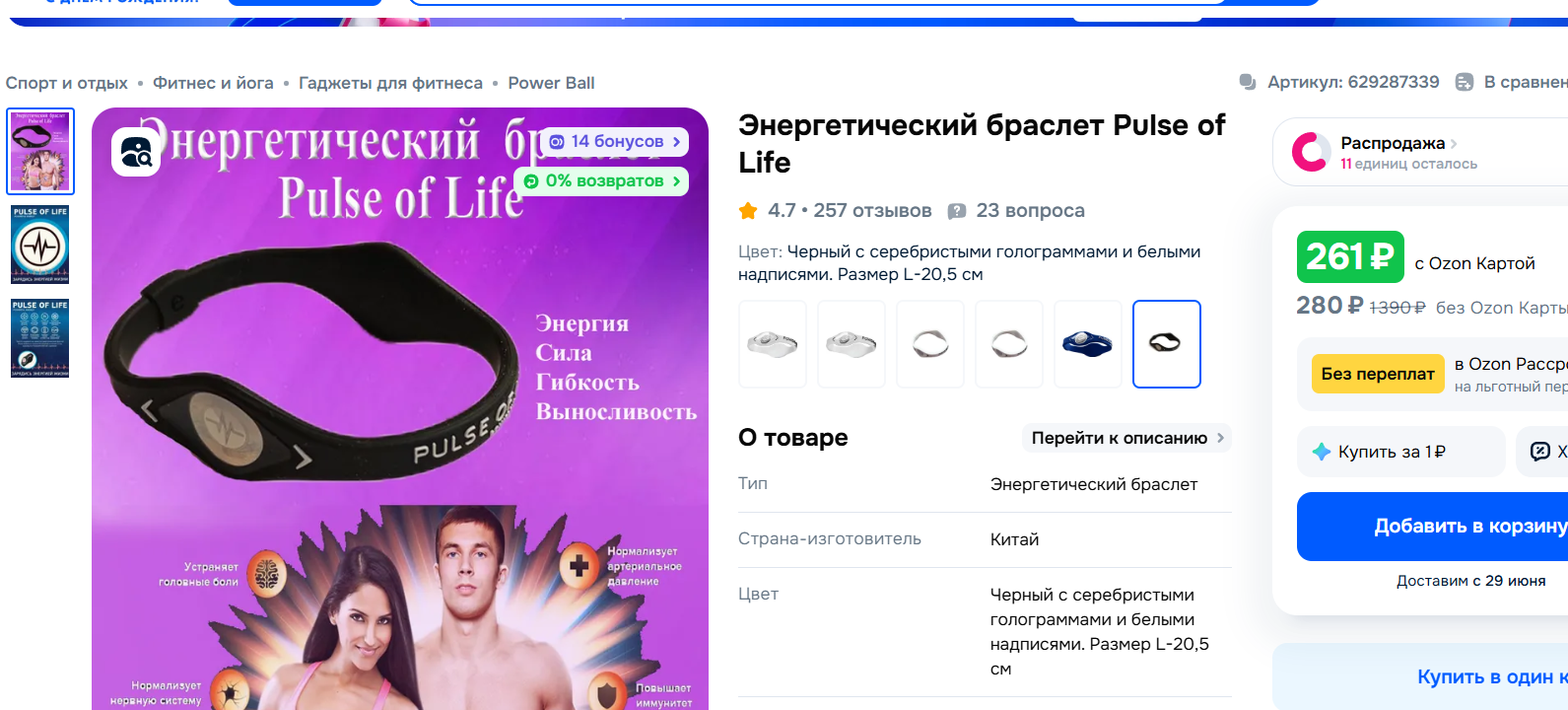Click the orange rating star icon
This screenshot has height=710, width=1568.
[748, 210]
